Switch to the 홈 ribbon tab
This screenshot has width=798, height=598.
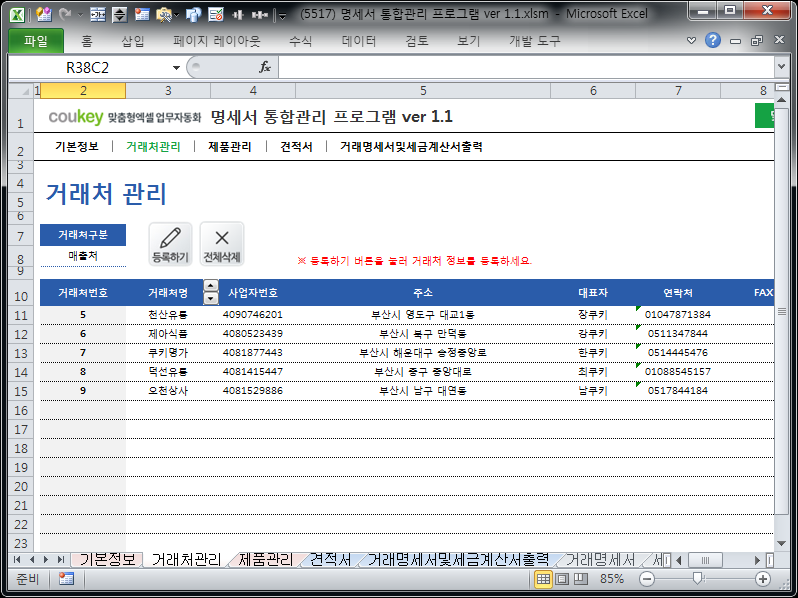[x=87, y=41]
